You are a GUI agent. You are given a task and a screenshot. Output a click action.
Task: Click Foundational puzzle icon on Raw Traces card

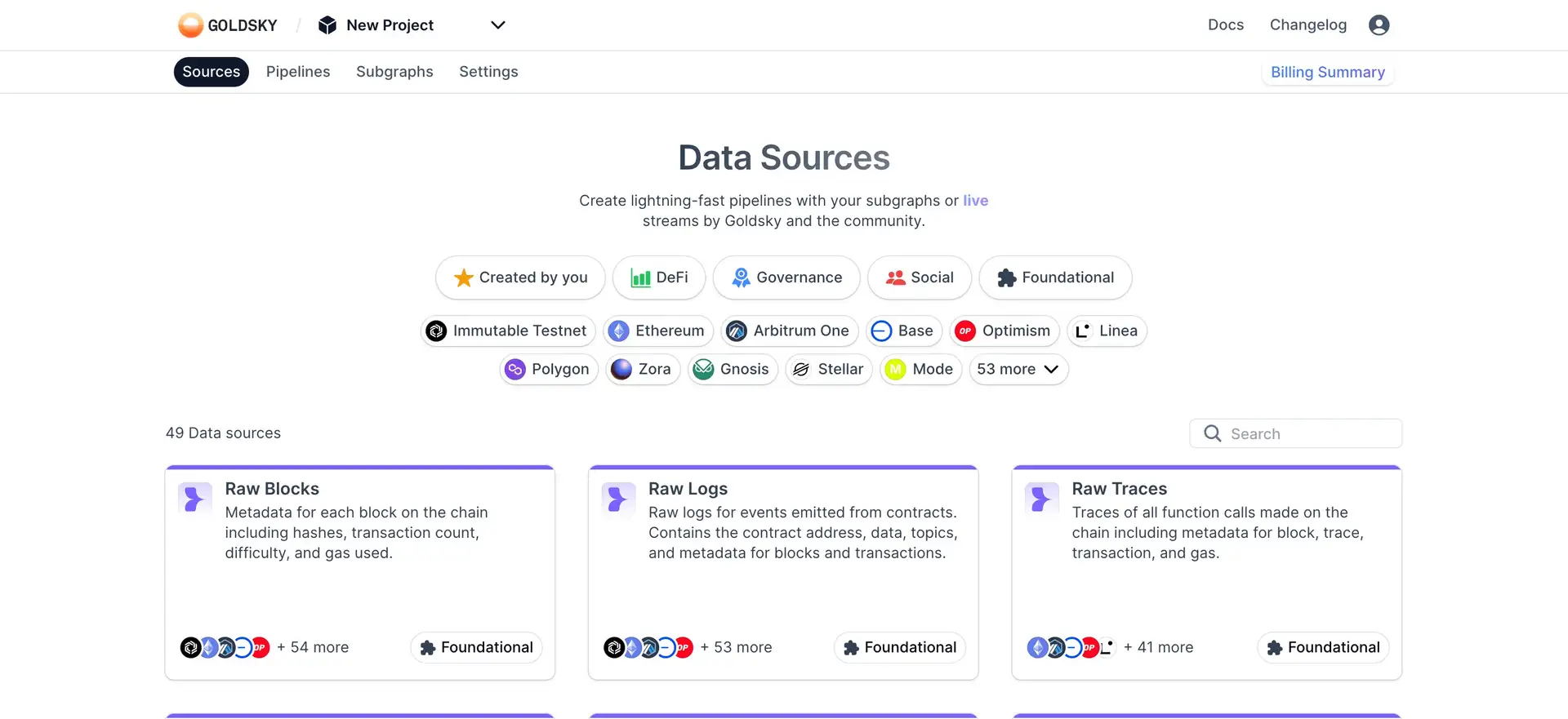tap(1274, 648)
